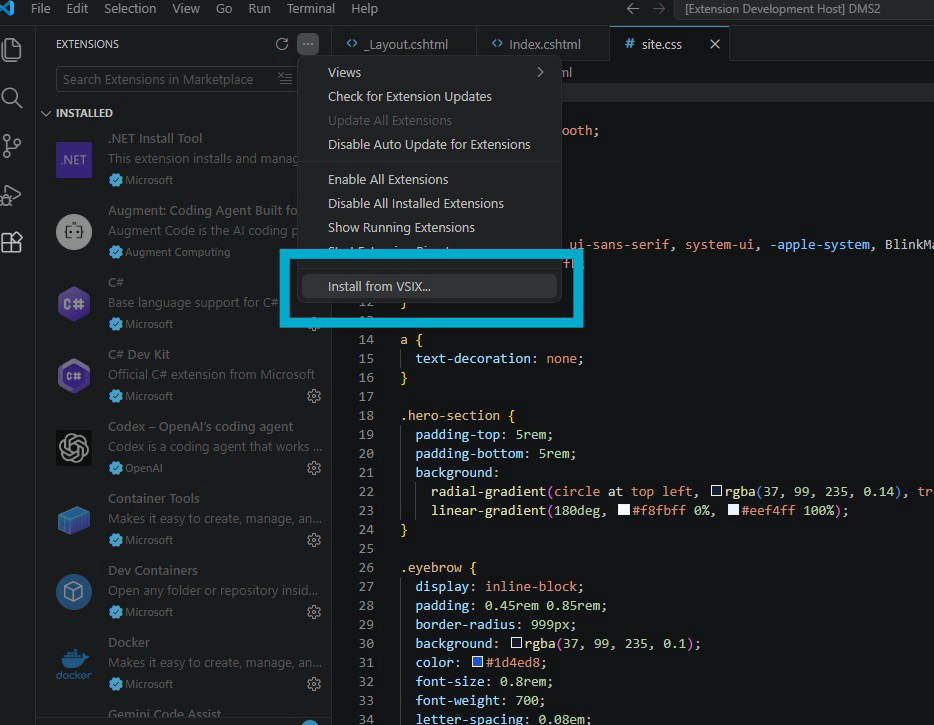This screenshot has height=725, width=934.
Task: Switch to the _Layout.cshtml tab
Action: click(x=404, y=44)
